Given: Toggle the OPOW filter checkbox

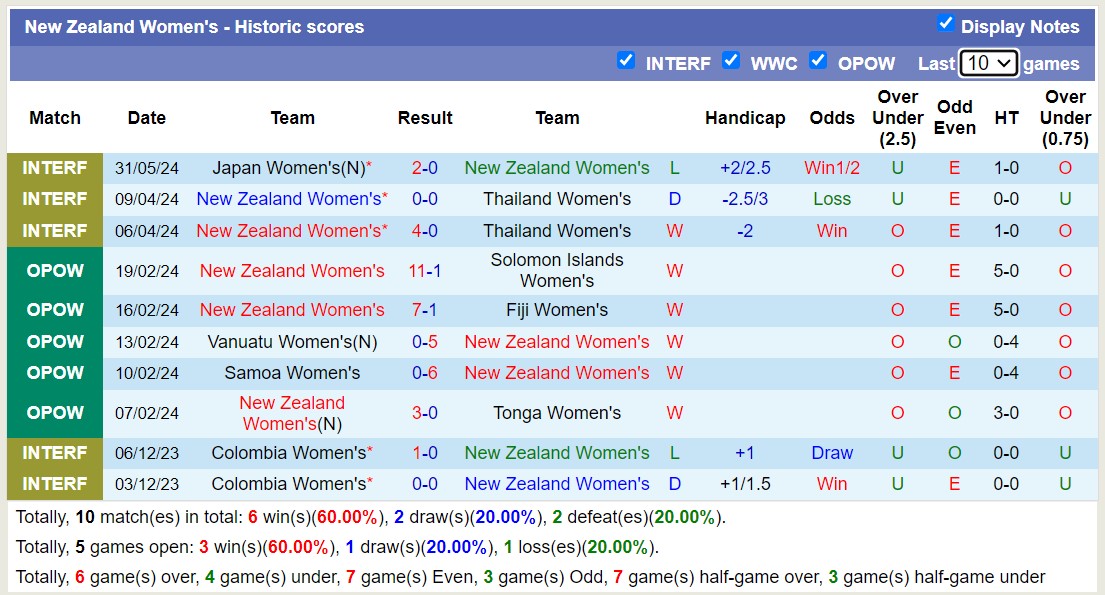Looking at the screenshot, I should (x=819, y=61).
